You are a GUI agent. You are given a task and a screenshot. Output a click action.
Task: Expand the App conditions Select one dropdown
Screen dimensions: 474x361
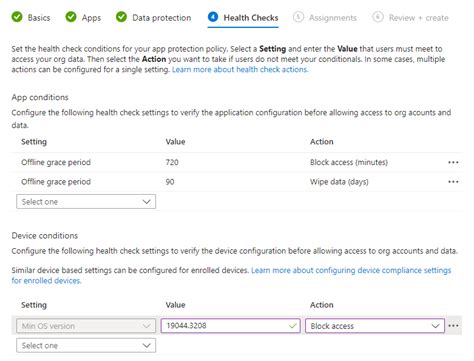(86, 202)
